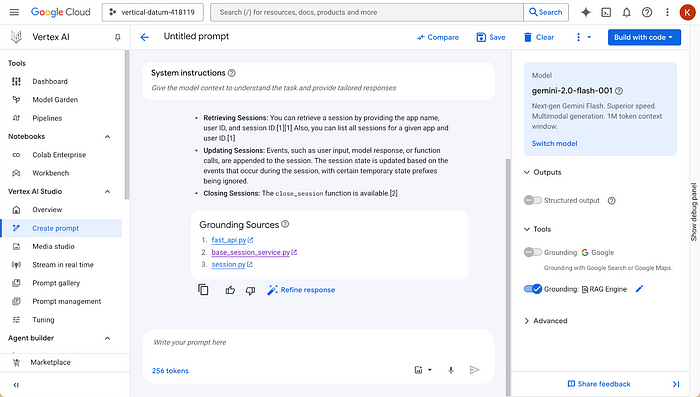700x397 pixels.
Task: Open the top bar more options menu
Action: [x=667, y=13]
